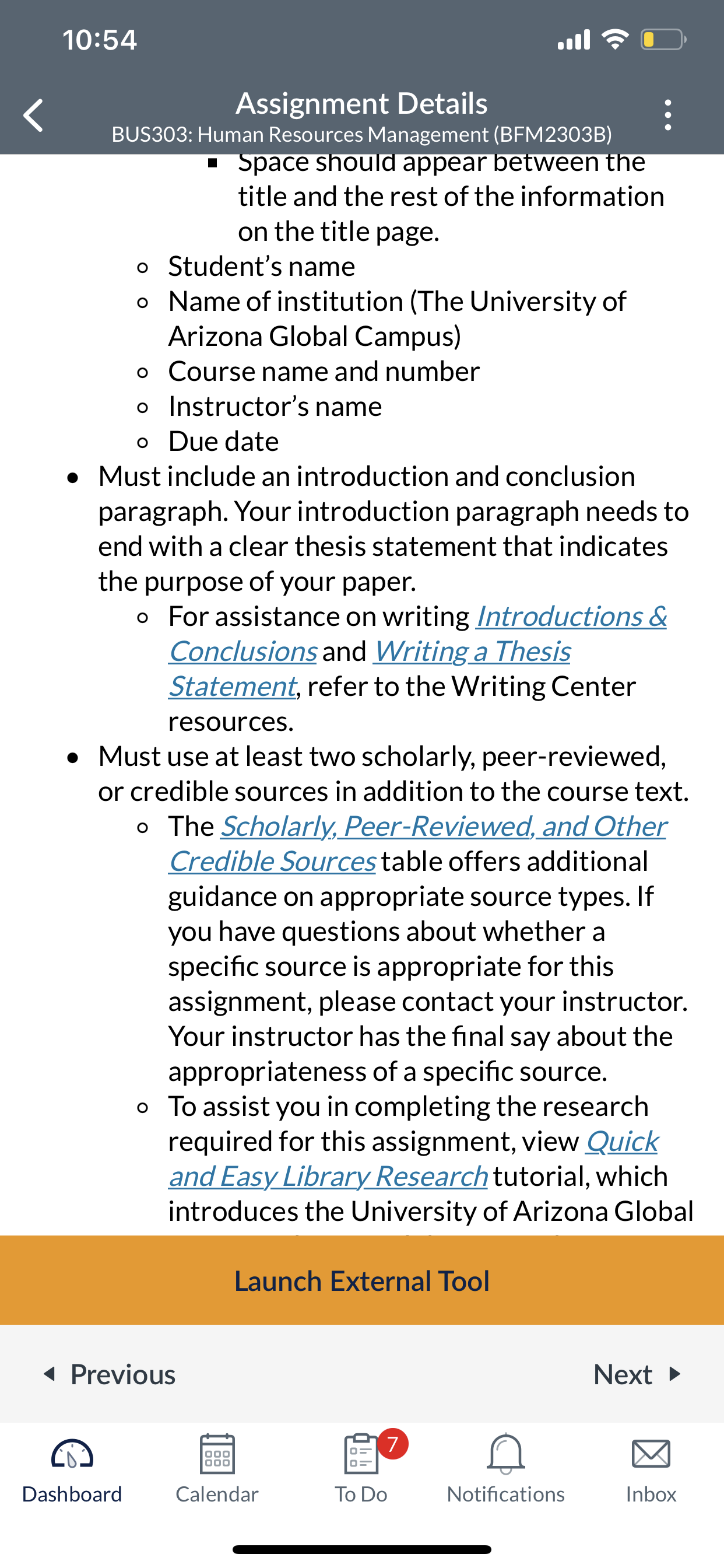Image resolution: width=724 pixels, height=1568 pixels.
Task: Tap the Next arrow triangle
Action: [674, 1374]
